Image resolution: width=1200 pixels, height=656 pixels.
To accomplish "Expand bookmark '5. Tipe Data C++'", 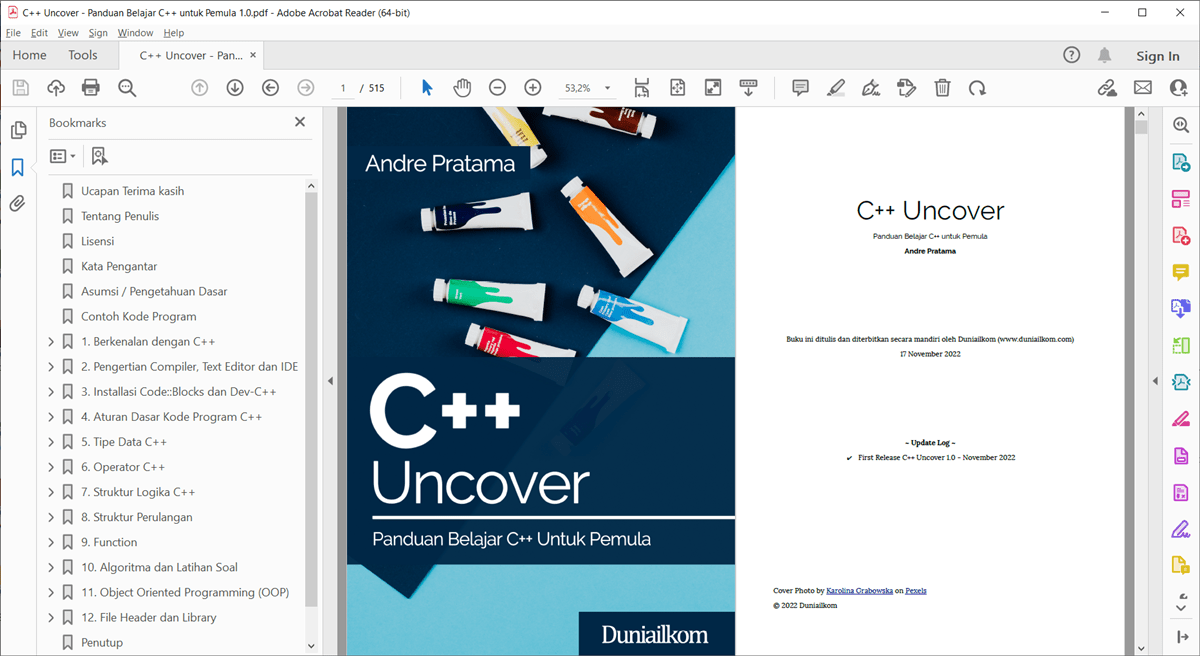I will click(x=51, y=442).
